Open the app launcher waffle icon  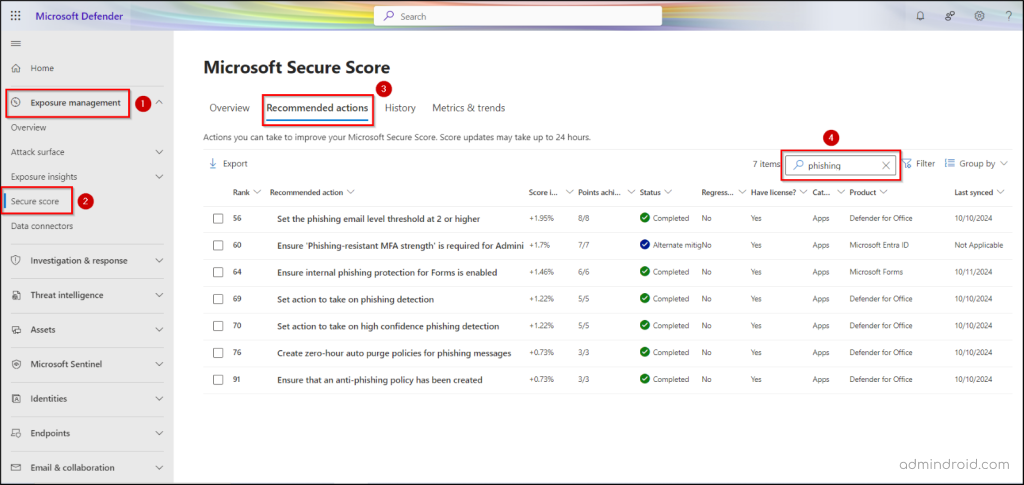tap(16, 16)
